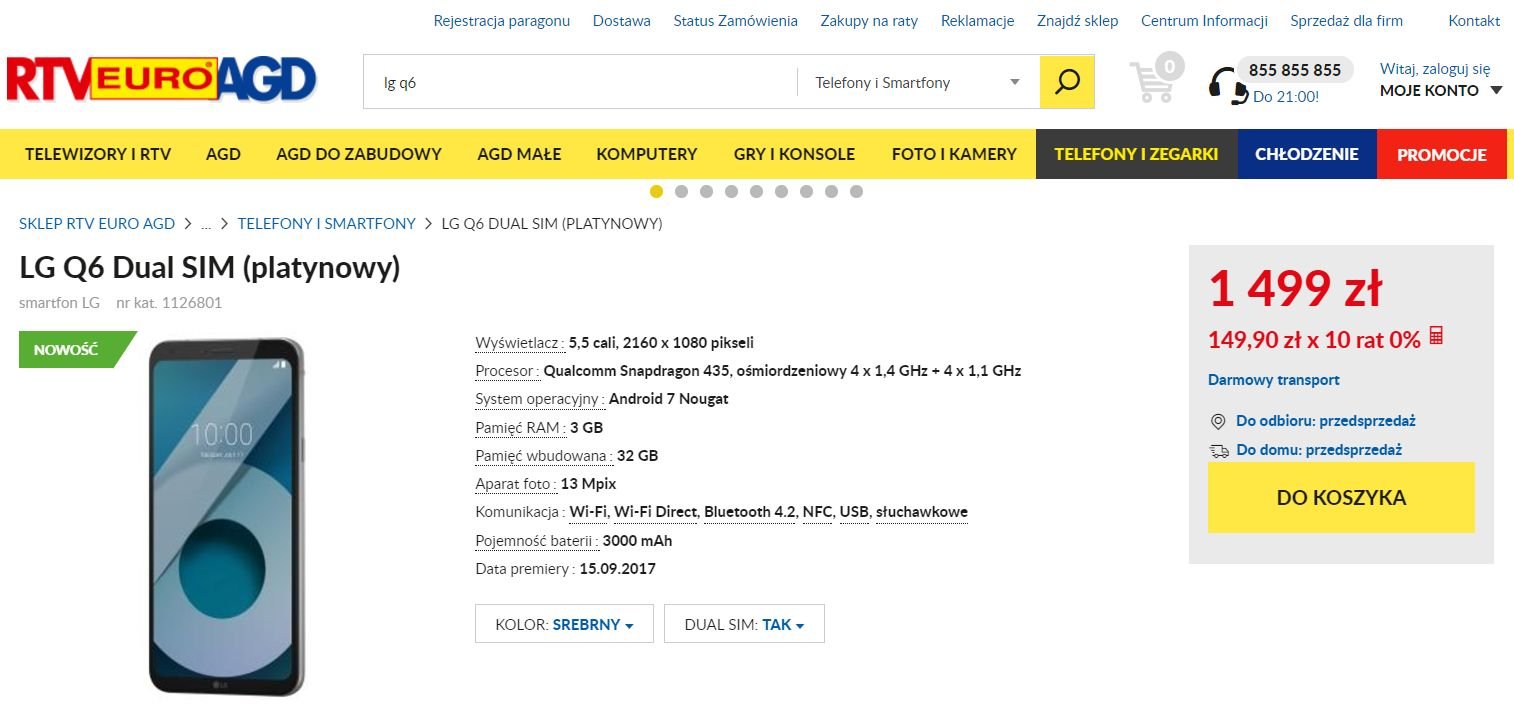The image size is (1514, 712).
Task: Open the DUAL SIM: TAK dropdown
Action: (744, 624)
